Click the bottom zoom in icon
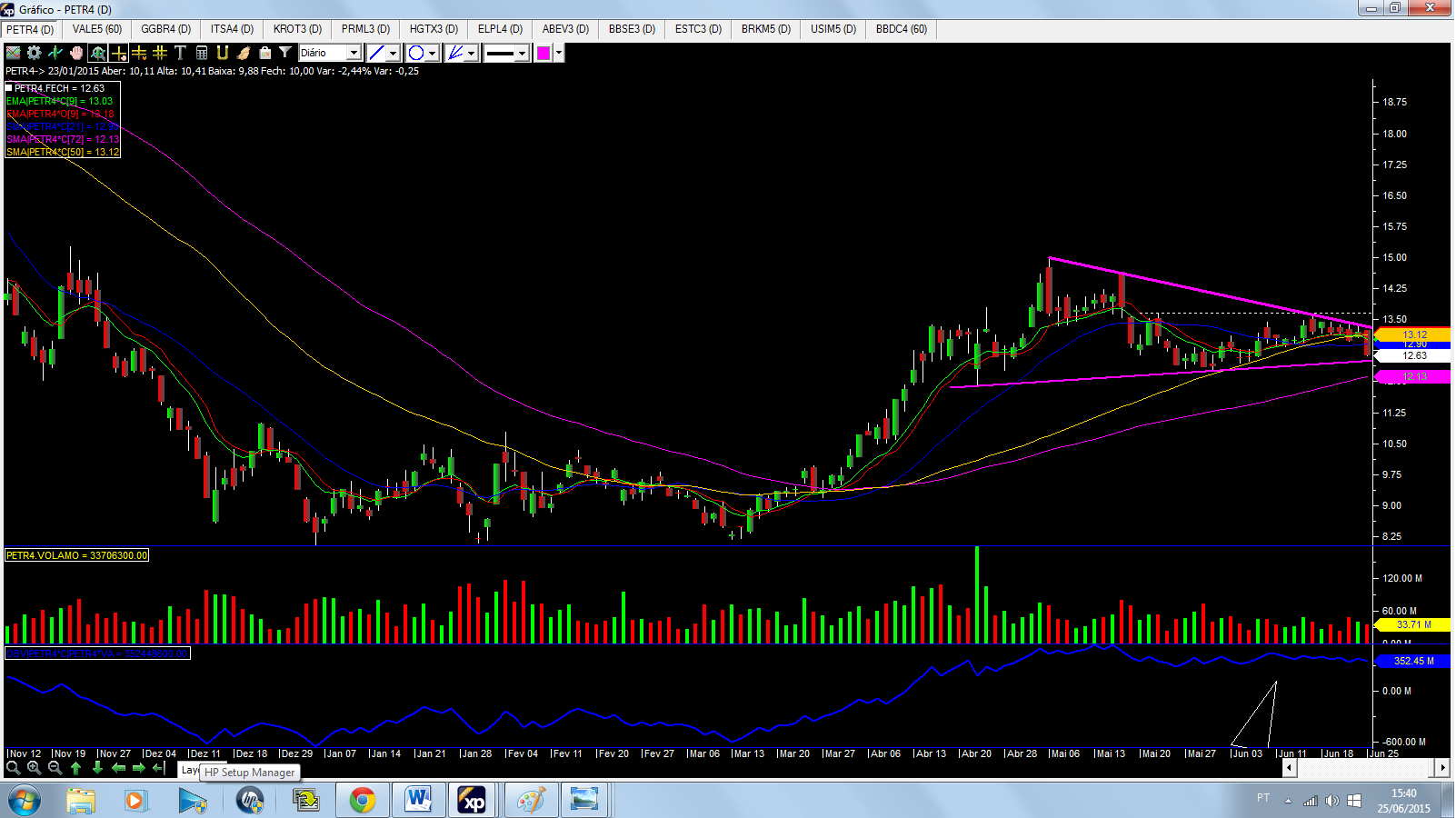Image resolution: width=1456 pixels, height=818 pixels. click(35, 768)
